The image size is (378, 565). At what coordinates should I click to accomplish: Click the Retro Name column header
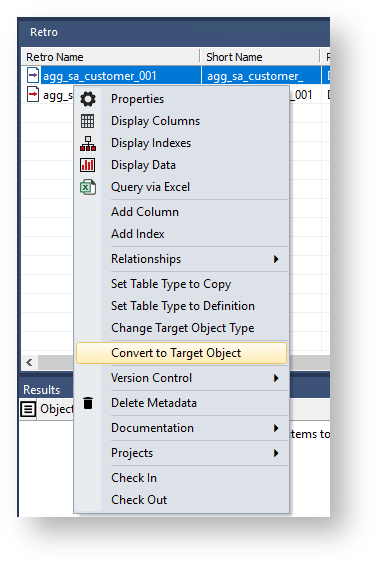[x=110, y=57]
